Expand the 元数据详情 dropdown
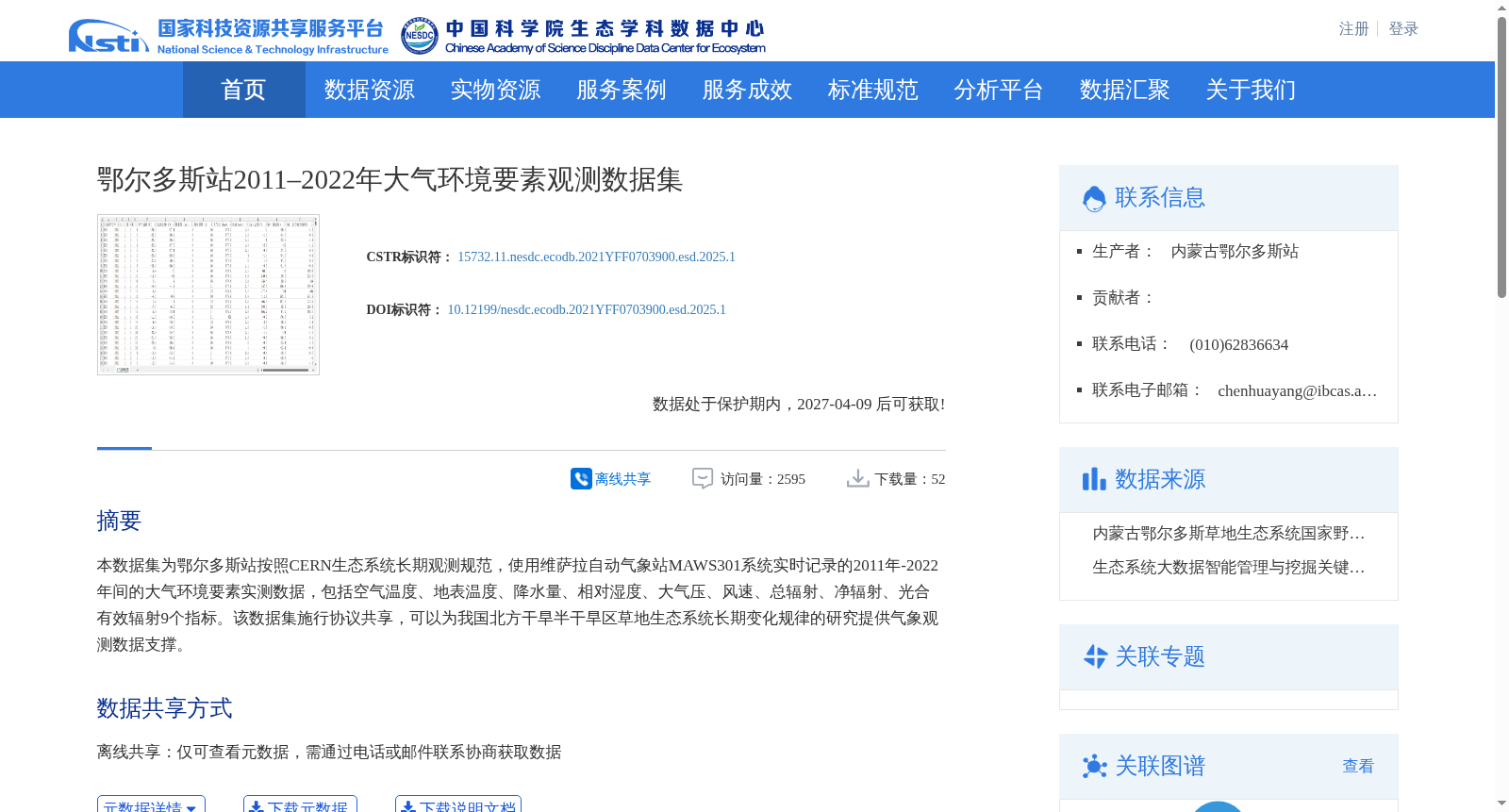The width and height of the screenshot is (1509, 812). pyautogui.click(x=151, y=805)
